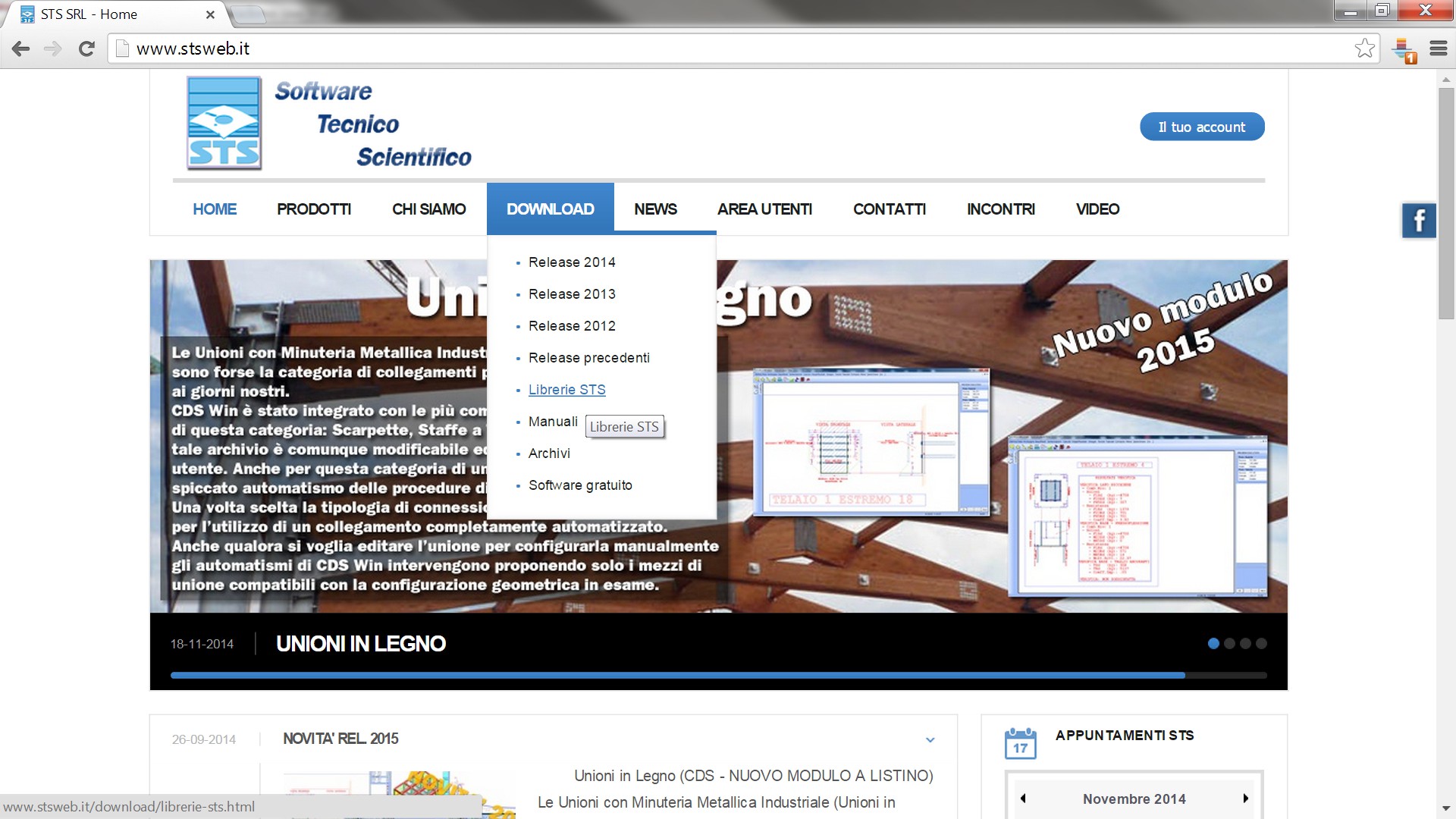Select the fourth slider dot indicator
This screenshot has width=1456, height=819.
1261,643
